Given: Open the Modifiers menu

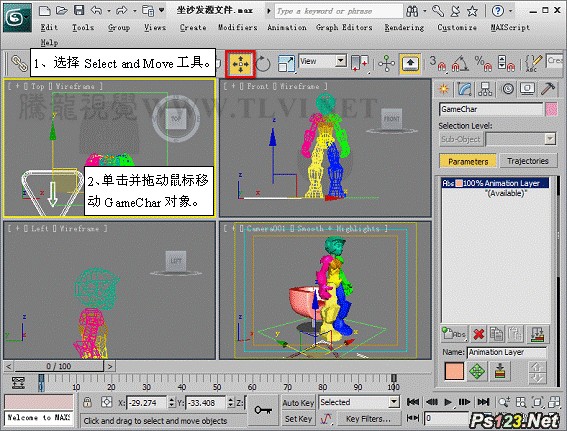Looking at the screenshot, I should (238, 27).
